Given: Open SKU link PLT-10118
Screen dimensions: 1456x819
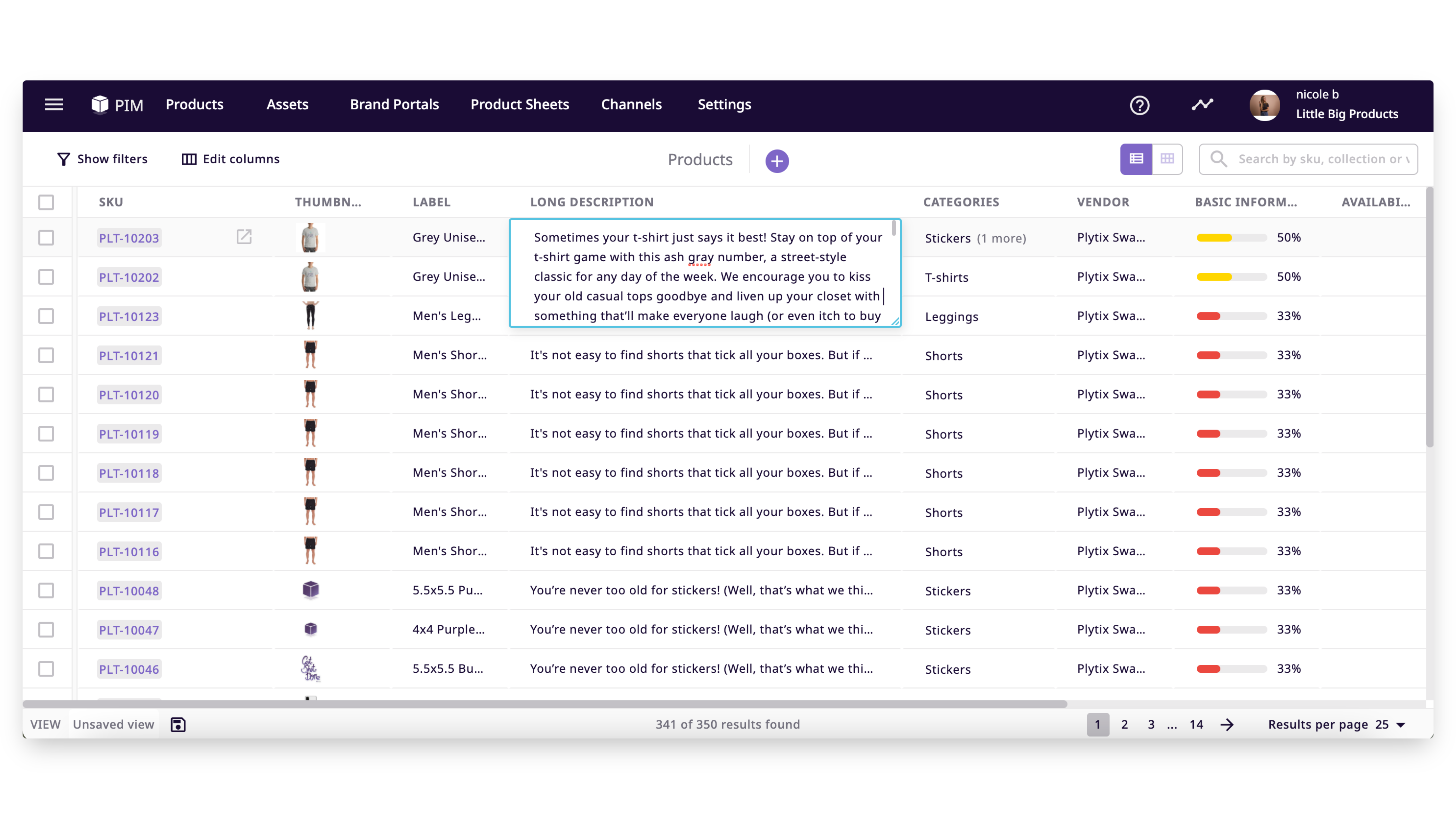Looking at the screenshot, I should tap(129, 473).
